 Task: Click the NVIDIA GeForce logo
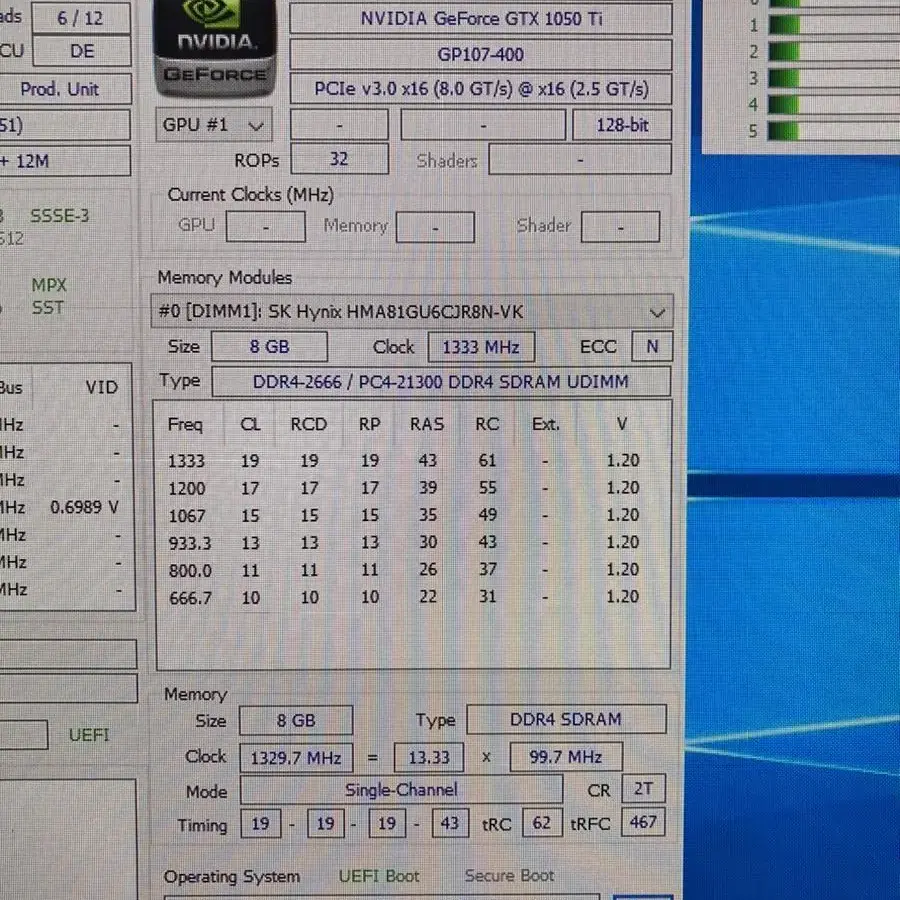[x=215, y=47]
